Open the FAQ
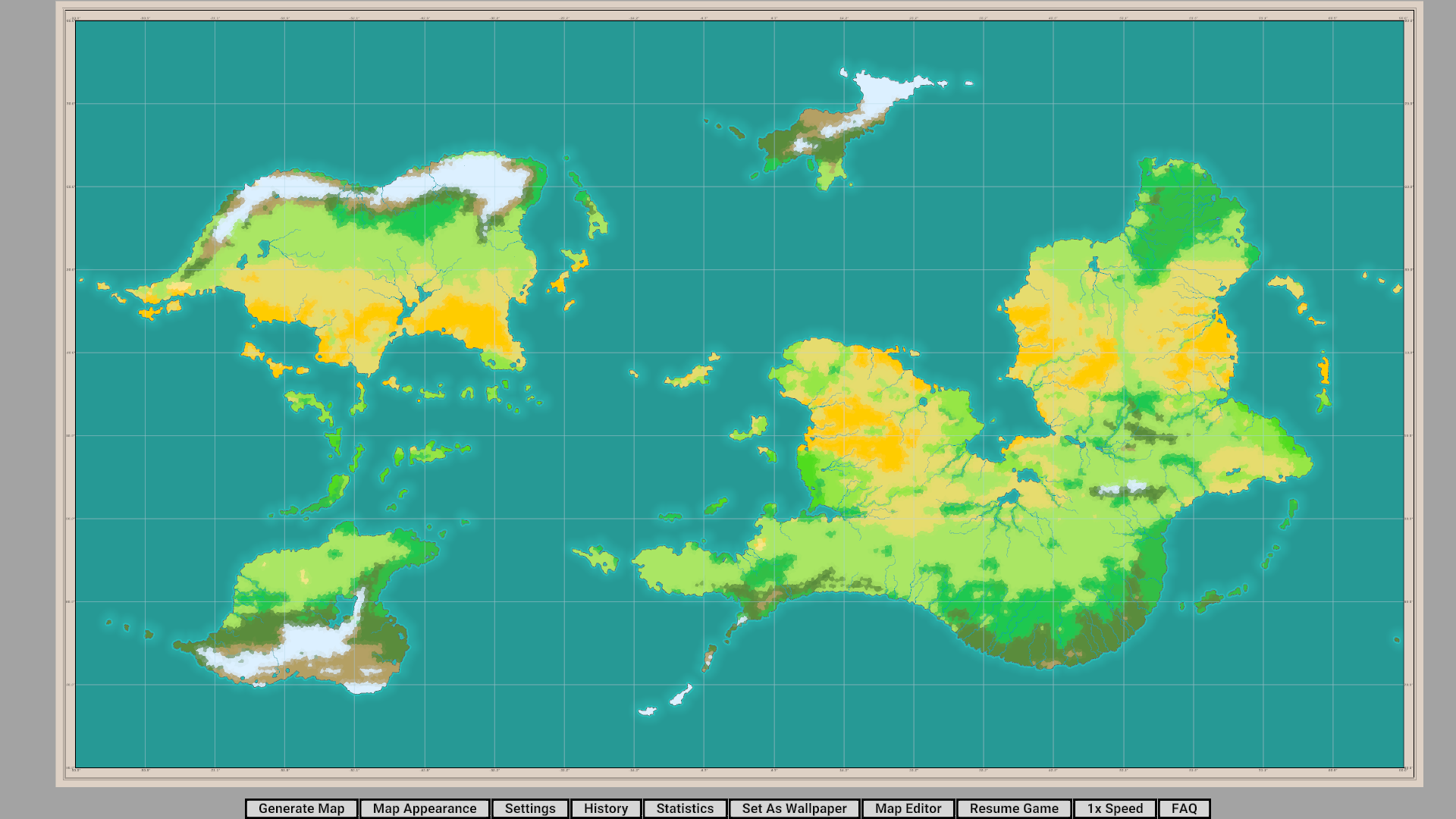Image resolution: width=1456 pixels, height=819 pixels. tap(1184, 808)
